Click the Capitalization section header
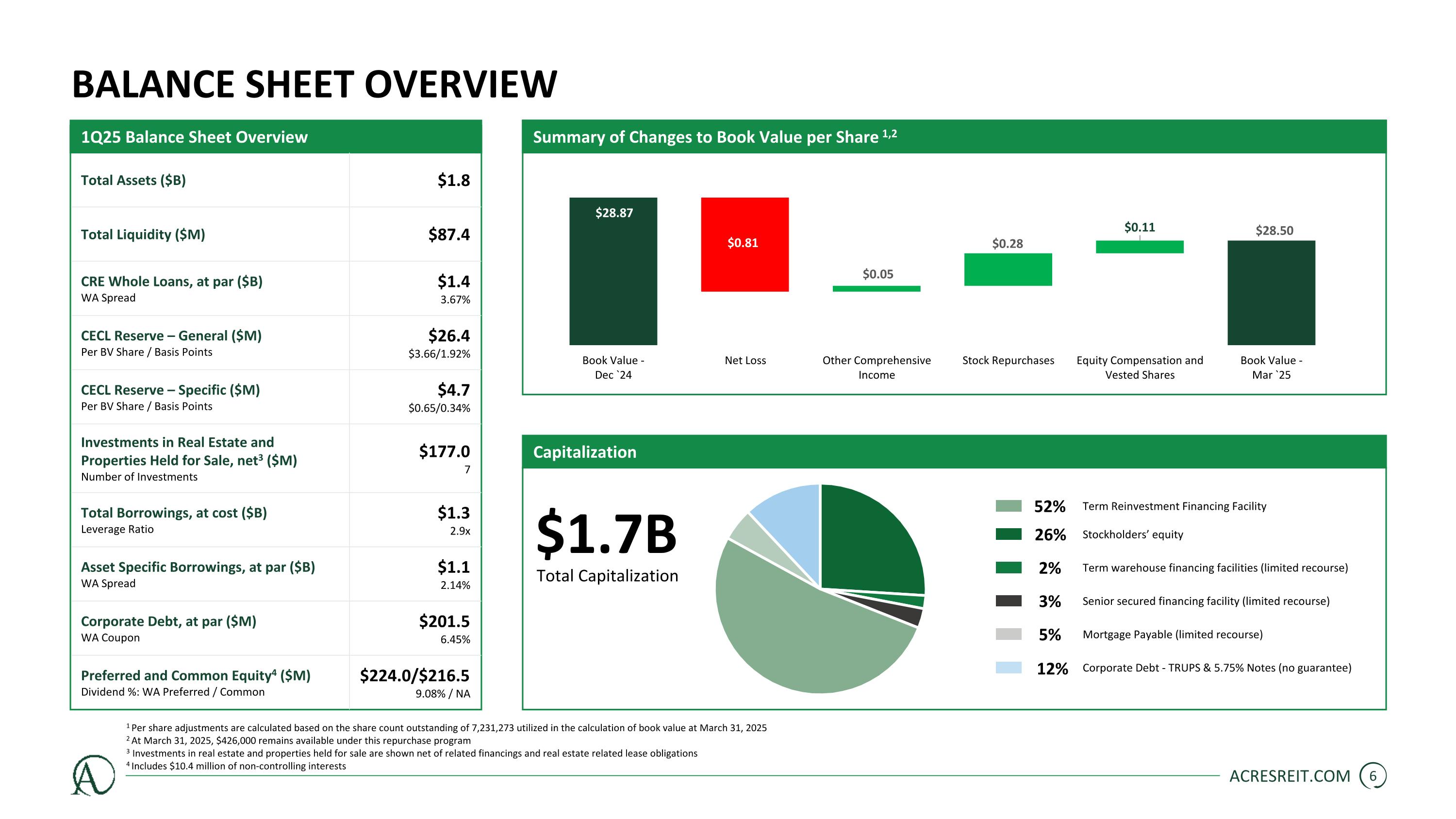This screenshot has height=819, width=1456. (x=954, y=451)
